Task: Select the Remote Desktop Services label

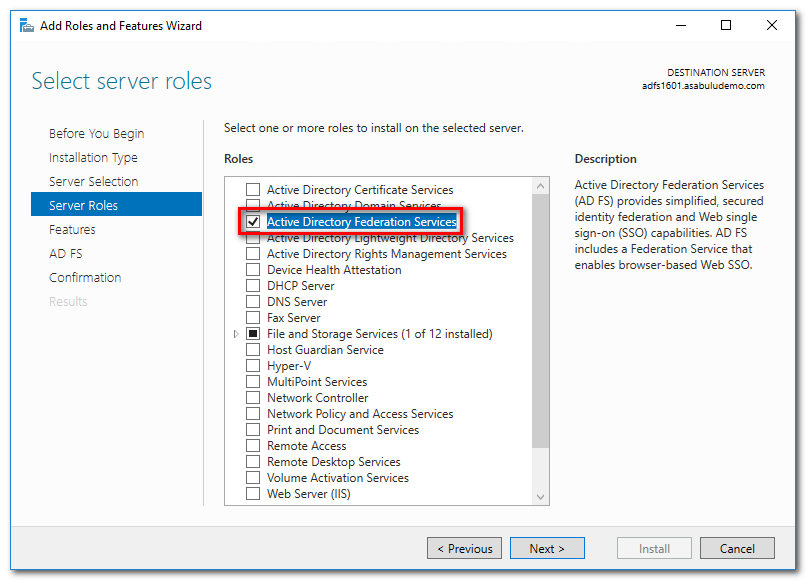Action: pyautogui.click(x=334, y=462)
